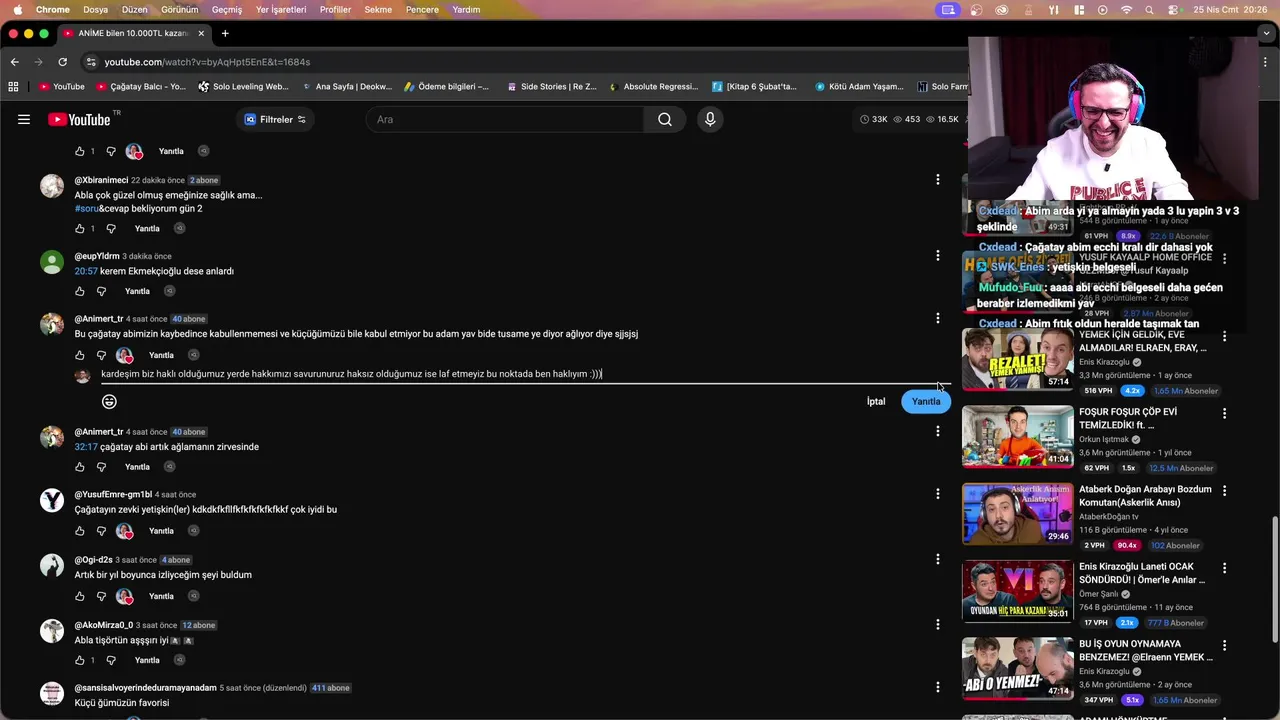Open @YusufEmre-gm1bl's Y avatar

[52, 500]
